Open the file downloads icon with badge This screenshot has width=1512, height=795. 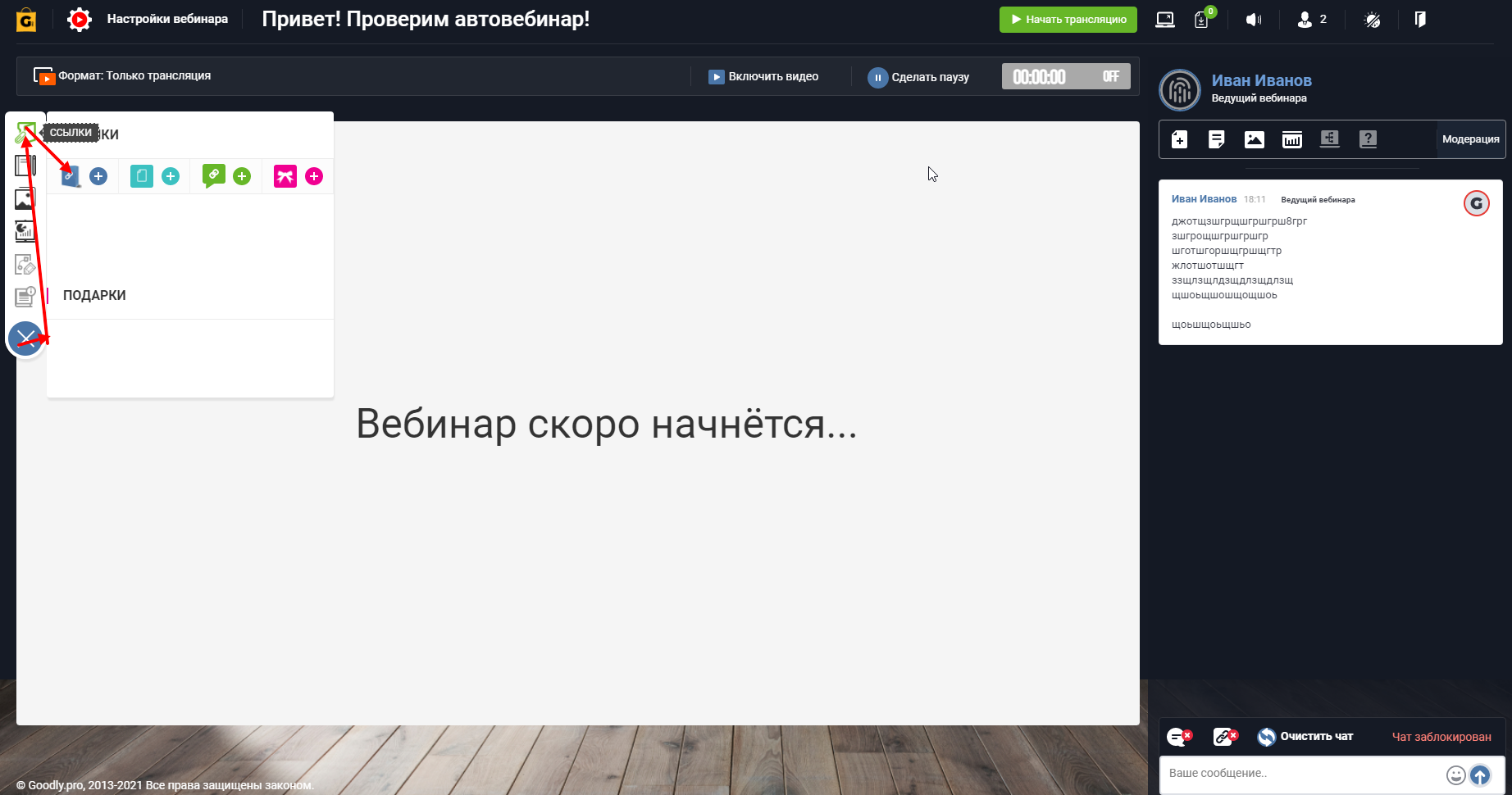(1203, 19)
